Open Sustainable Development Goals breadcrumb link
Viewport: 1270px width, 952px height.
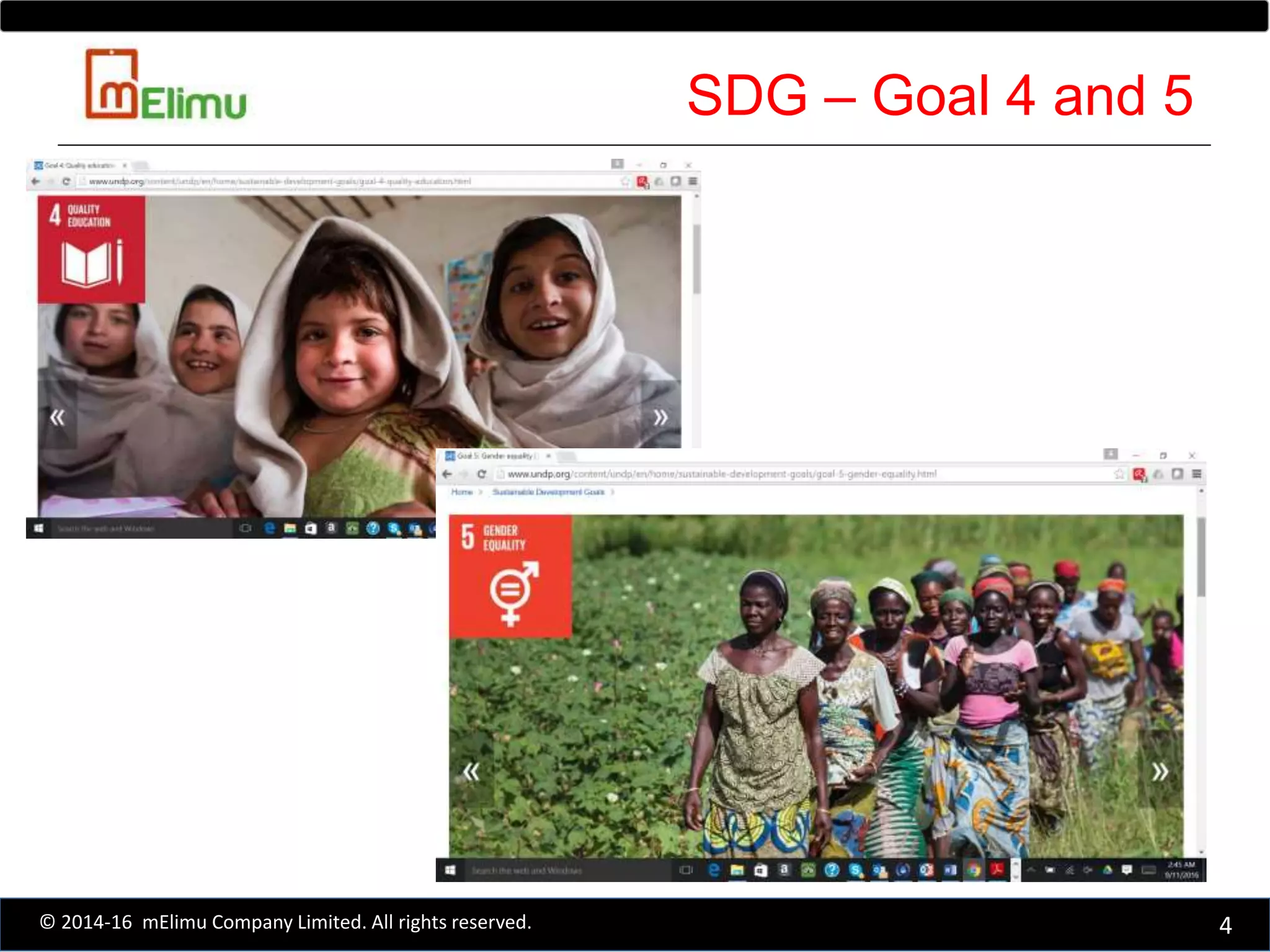548,492
